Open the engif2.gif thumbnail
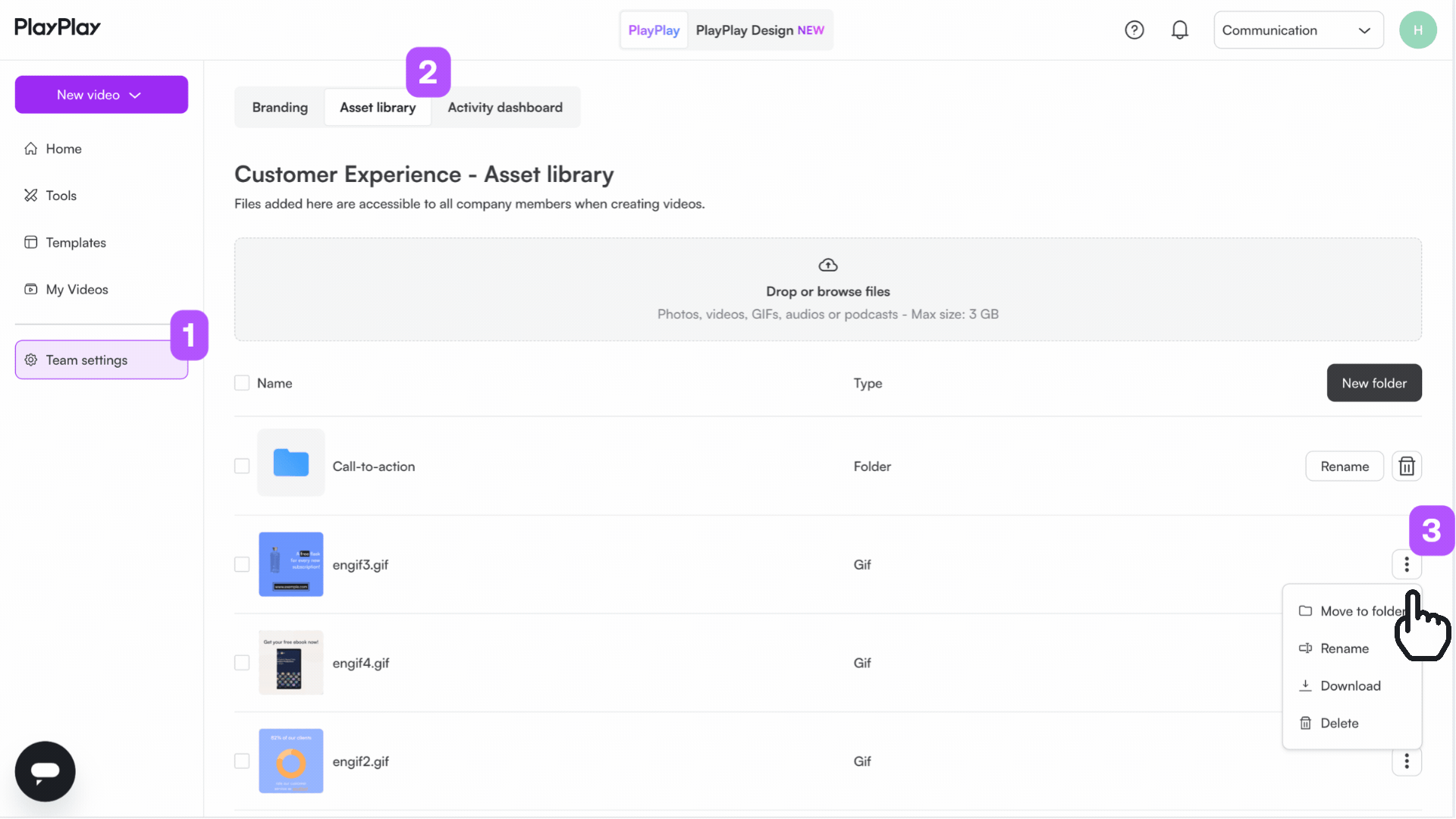1456x819 pixels. point(291,761)
